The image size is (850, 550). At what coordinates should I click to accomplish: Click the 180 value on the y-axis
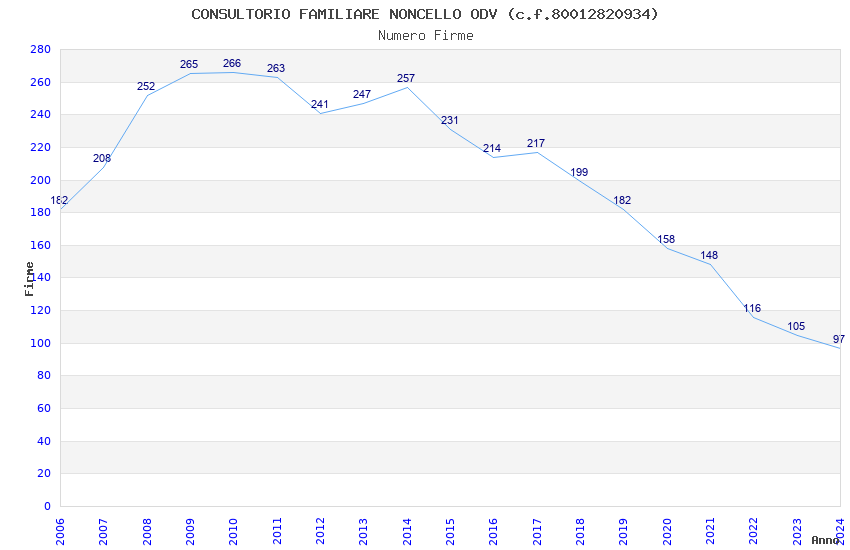point(41,212)
